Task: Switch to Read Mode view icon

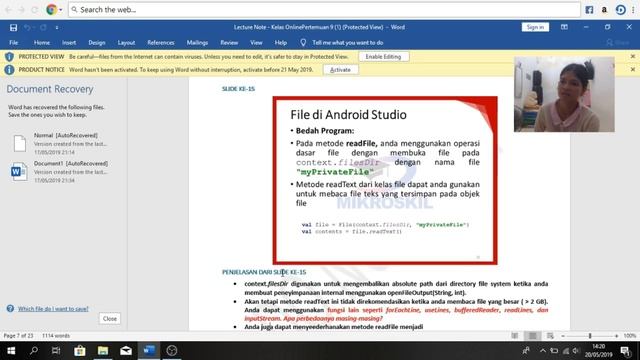Action: pos(515,336)
